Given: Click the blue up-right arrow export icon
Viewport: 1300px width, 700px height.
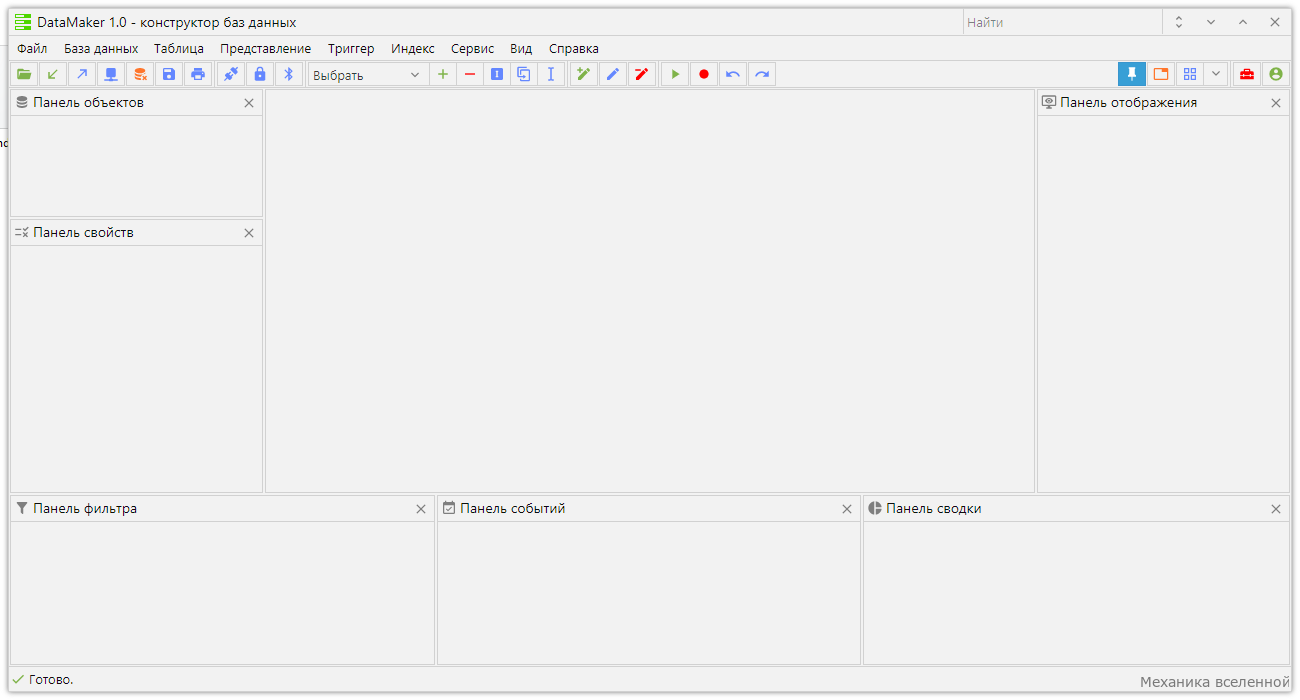Looking at the screenshot, I should click(82, 74).
